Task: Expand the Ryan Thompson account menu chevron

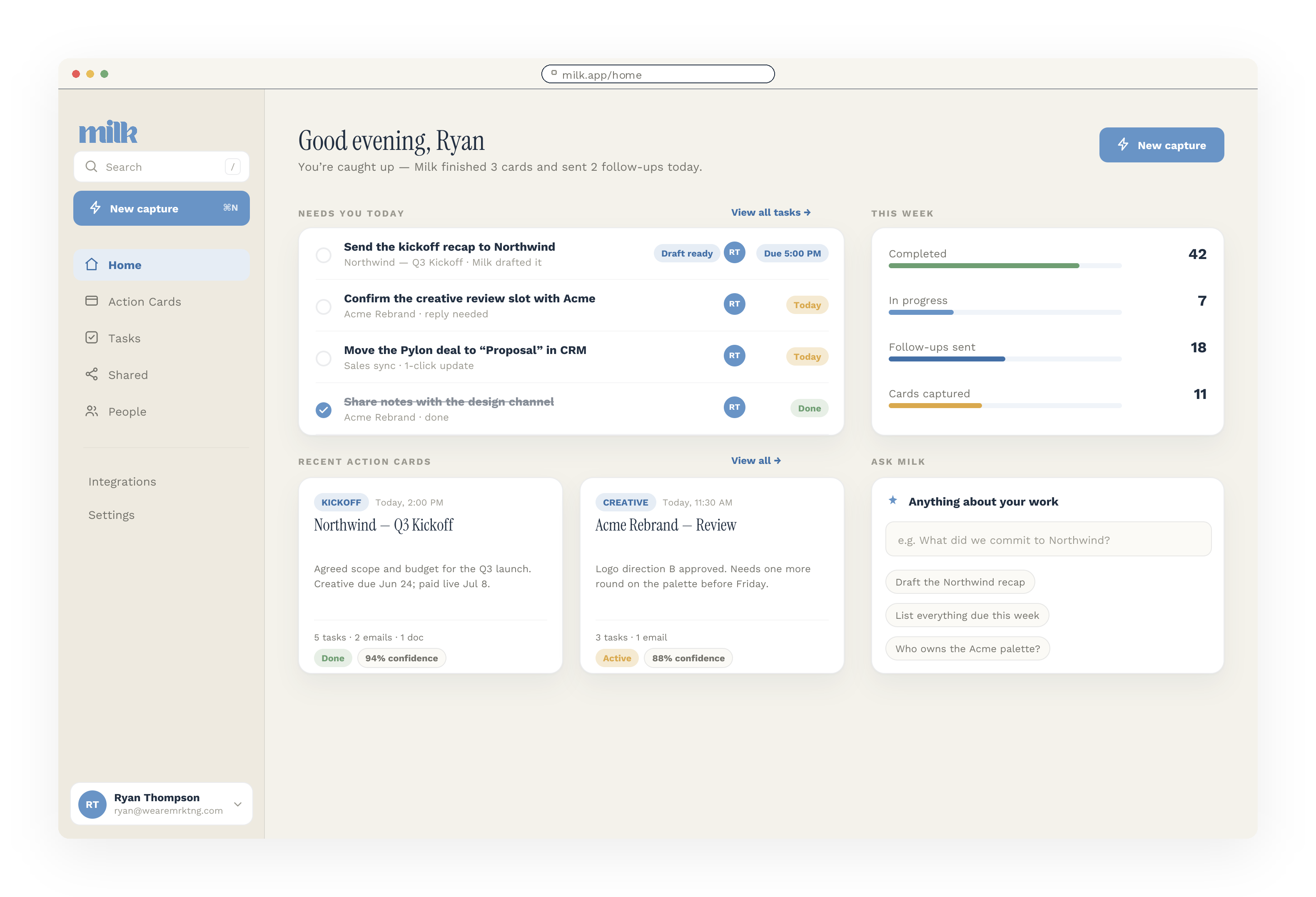Action: pyautogui.click(x=238, y=804)
